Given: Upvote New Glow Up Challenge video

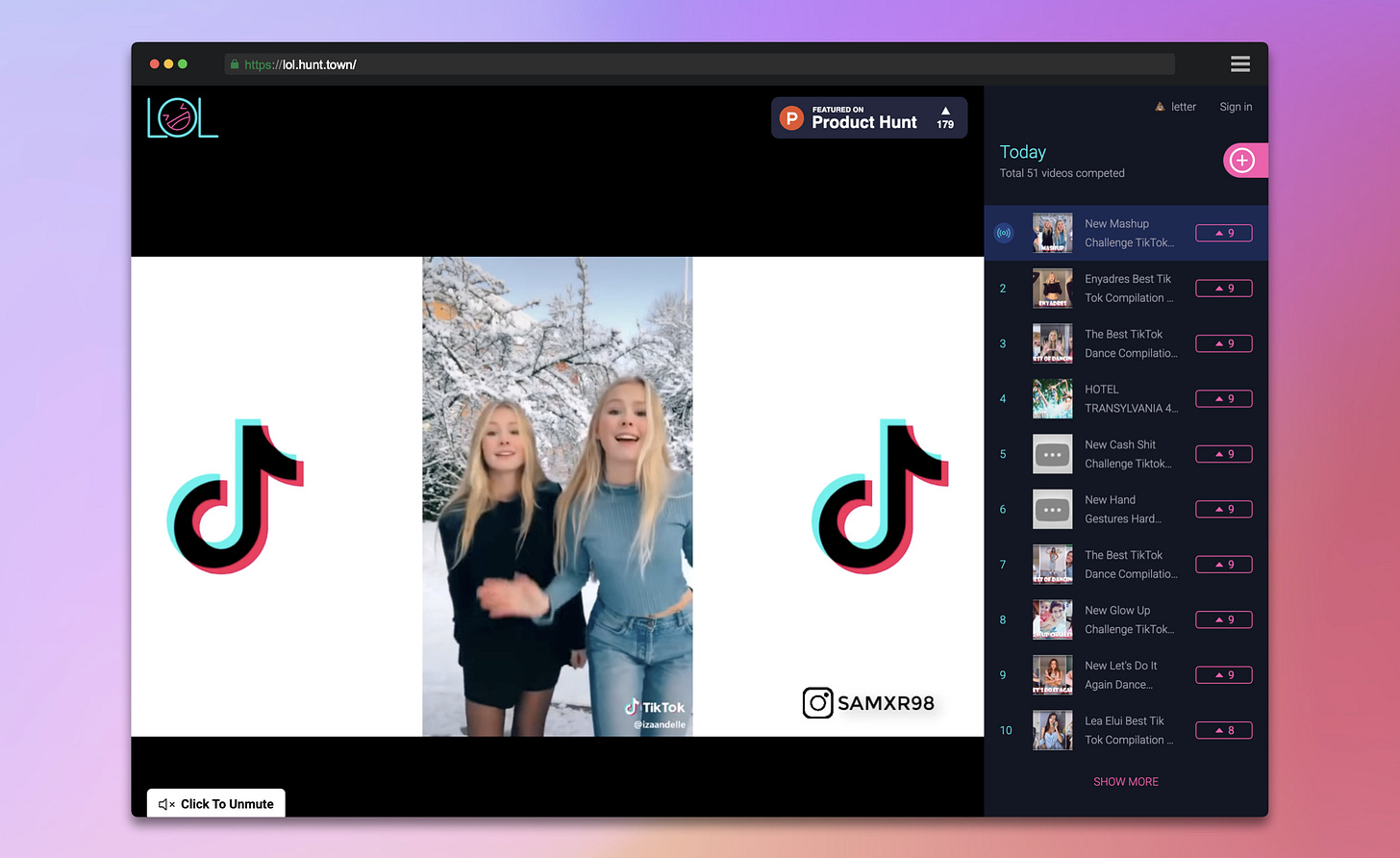Looking at the screenshot, I should (1224, 620).
